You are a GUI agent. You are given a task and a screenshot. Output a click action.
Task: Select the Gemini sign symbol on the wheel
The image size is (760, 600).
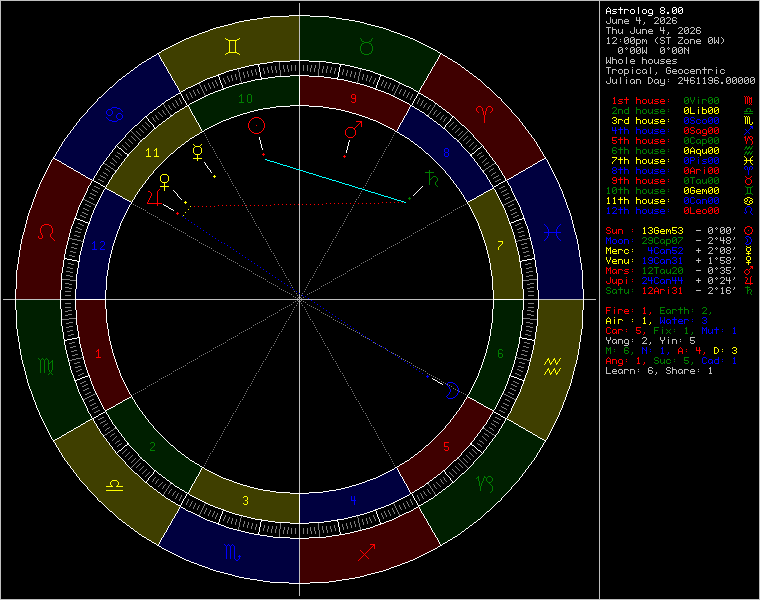[233, 47]
